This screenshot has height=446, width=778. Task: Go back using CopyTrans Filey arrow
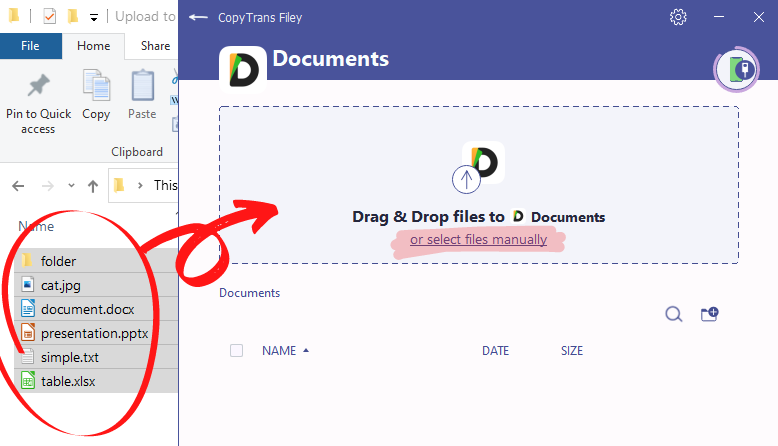(198, 17)
